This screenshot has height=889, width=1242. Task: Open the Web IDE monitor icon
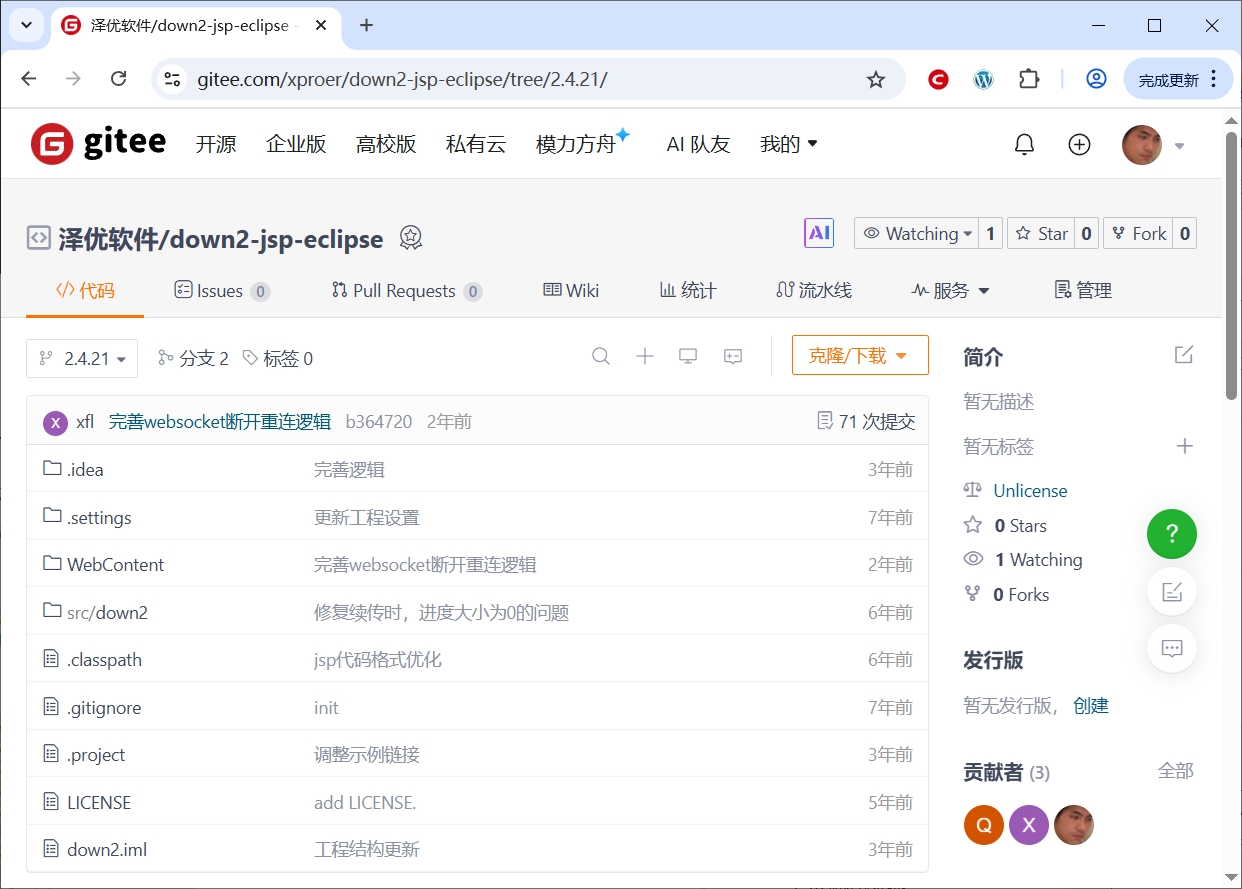(x=688, y=356)
